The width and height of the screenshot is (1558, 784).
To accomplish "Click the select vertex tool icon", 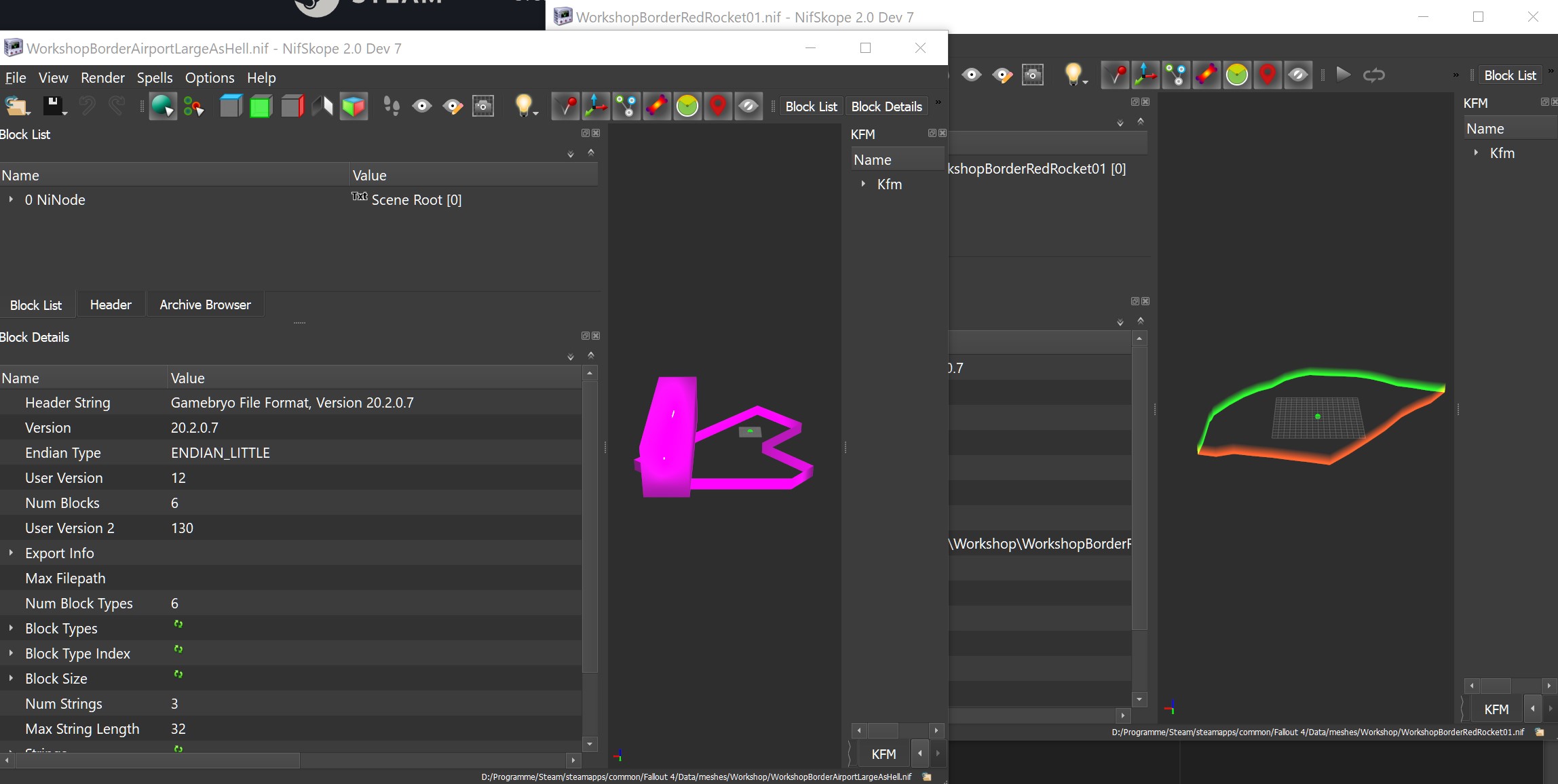I will click(194, 106).
